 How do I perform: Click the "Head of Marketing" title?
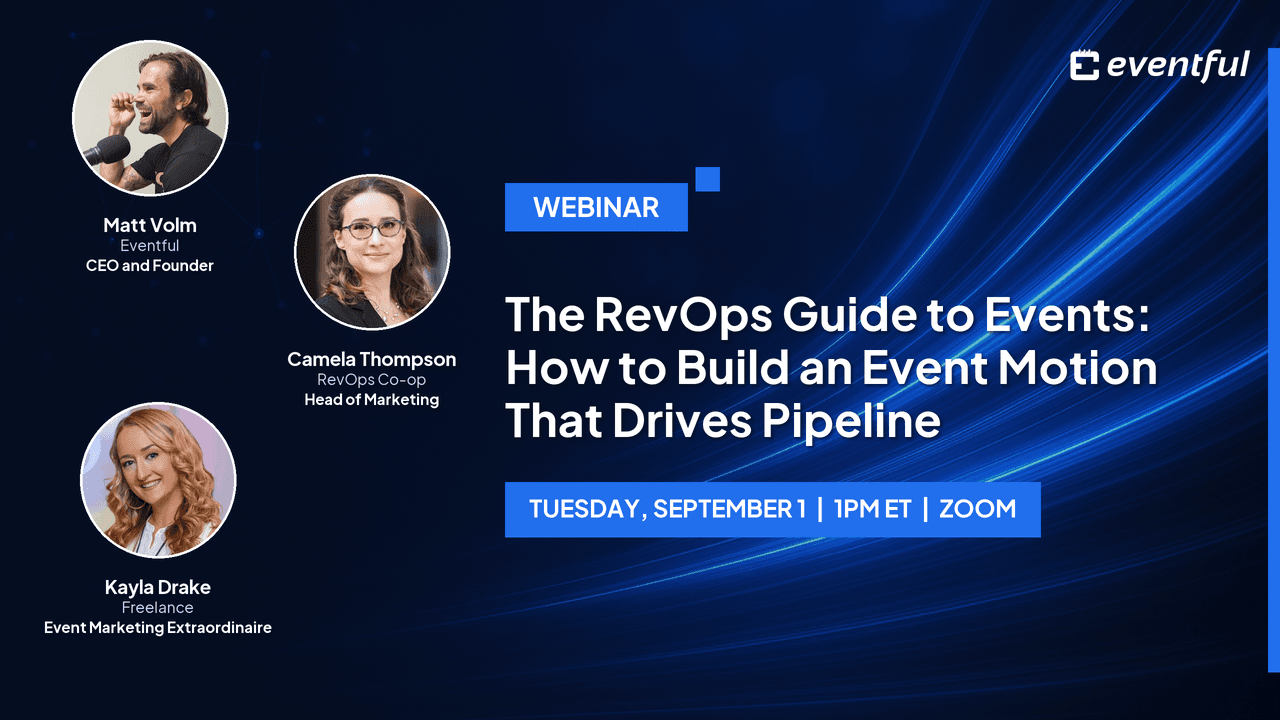tap(372, 400)
